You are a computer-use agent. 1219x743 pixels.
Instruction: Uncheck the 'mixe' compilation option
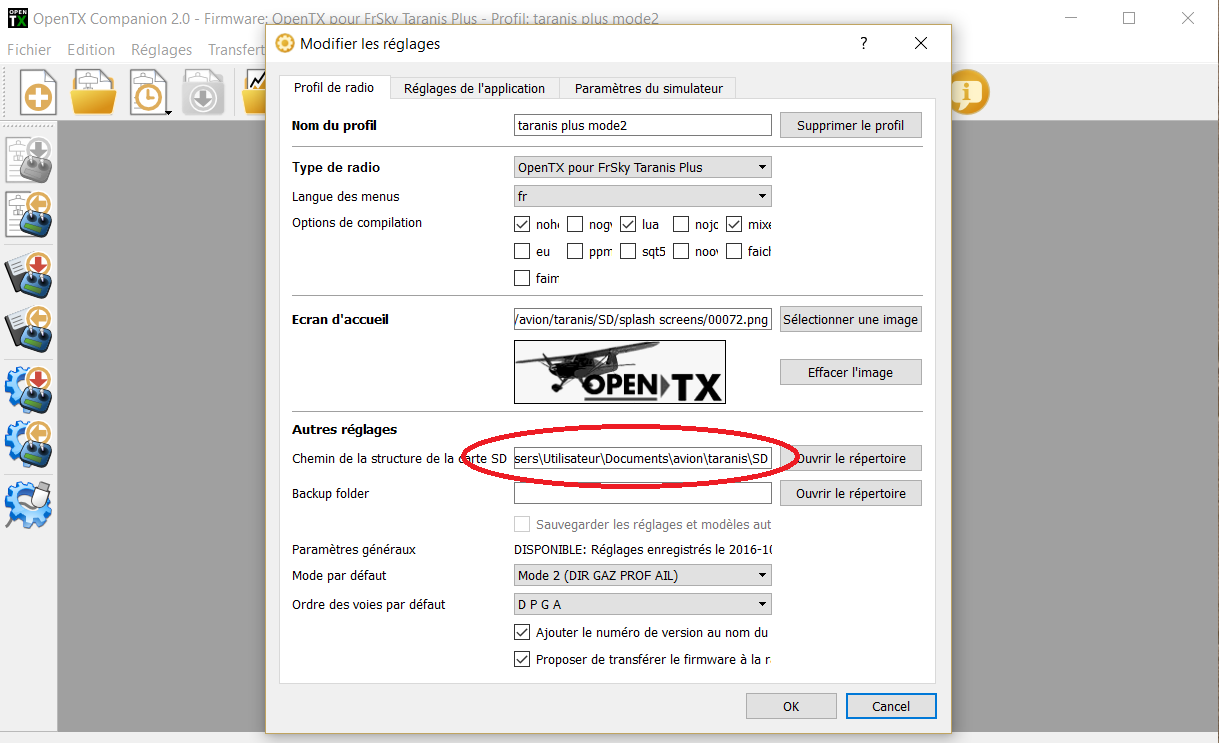point(734,224)
